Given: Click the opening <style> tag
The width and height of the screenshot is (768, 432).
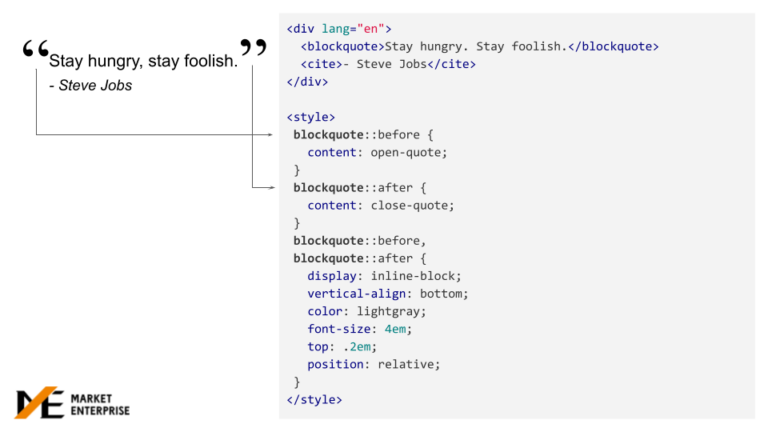Looking at the screenshot, I should tap(311, 117).
